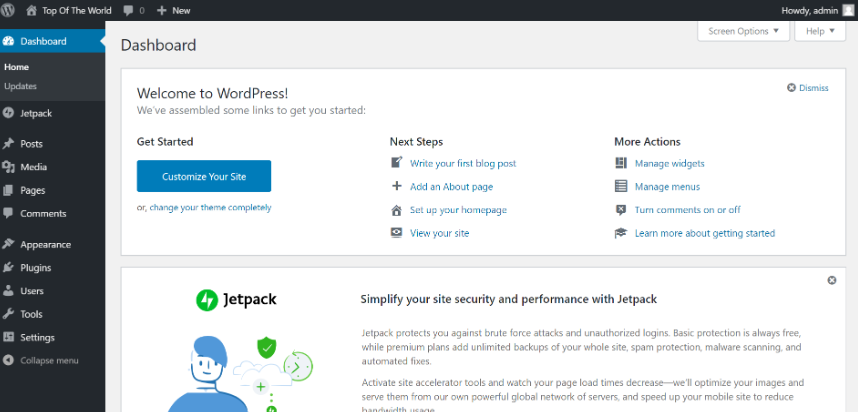Click the Comments icon in sidebar

8,213
